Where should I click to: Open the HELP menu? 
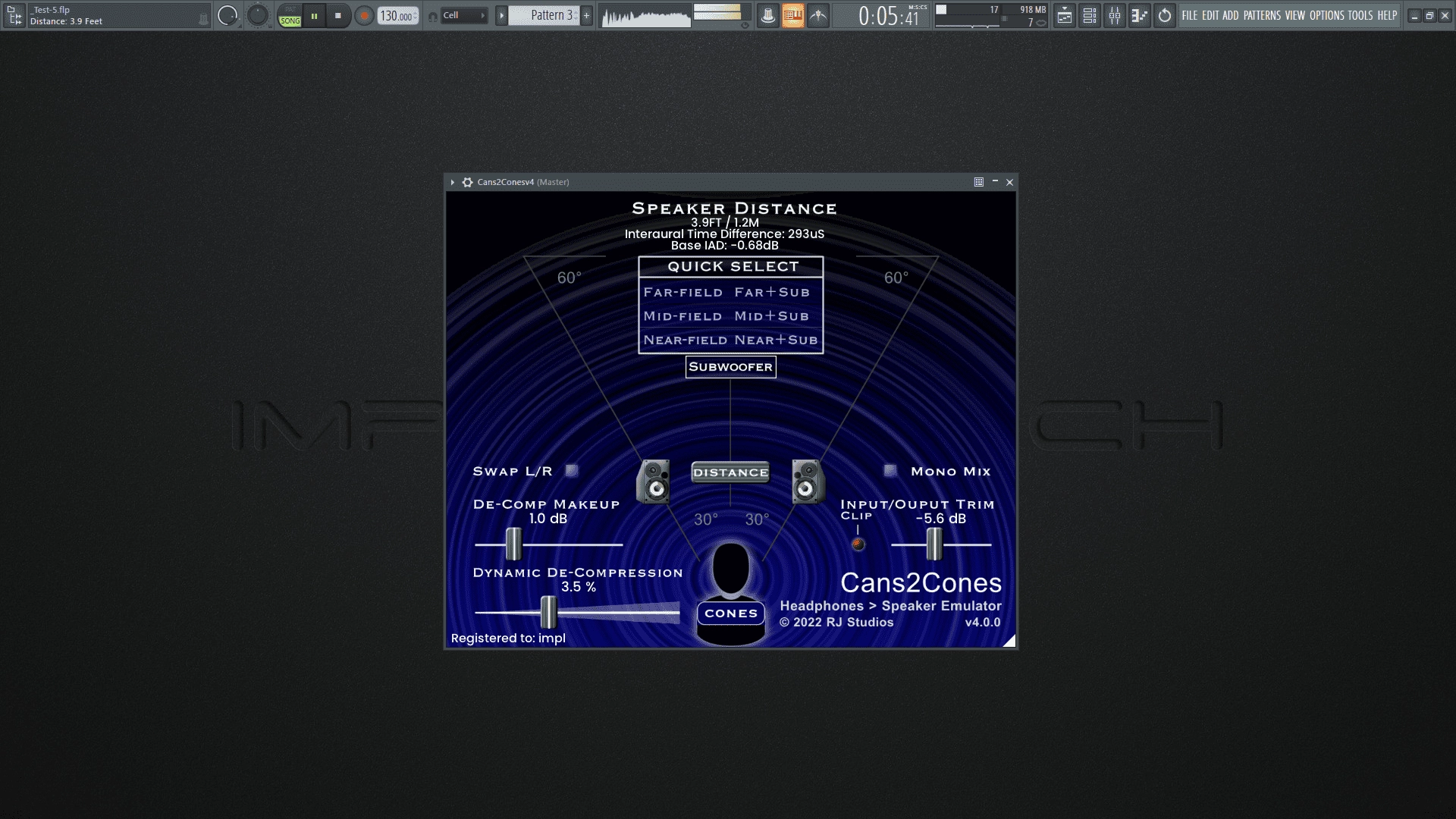point(1387,15)
